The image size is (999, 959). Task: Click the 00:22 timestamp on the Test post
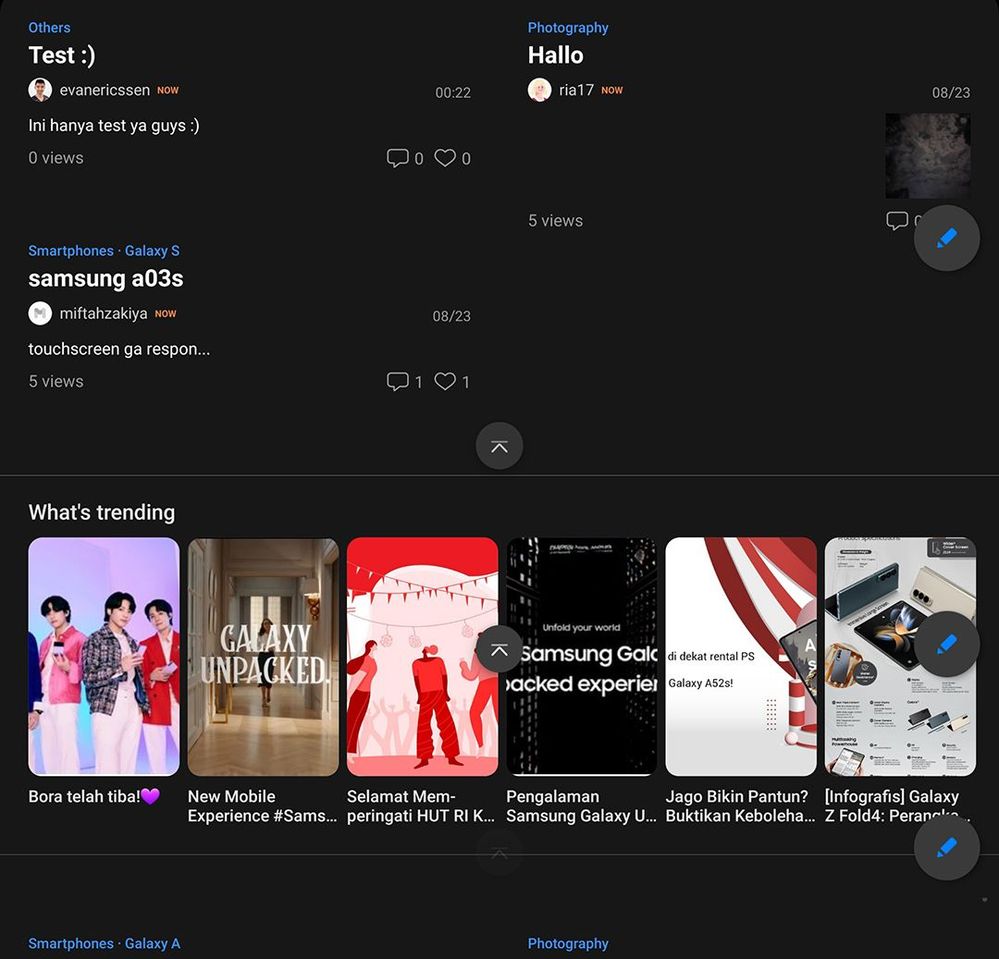(453, 92)
